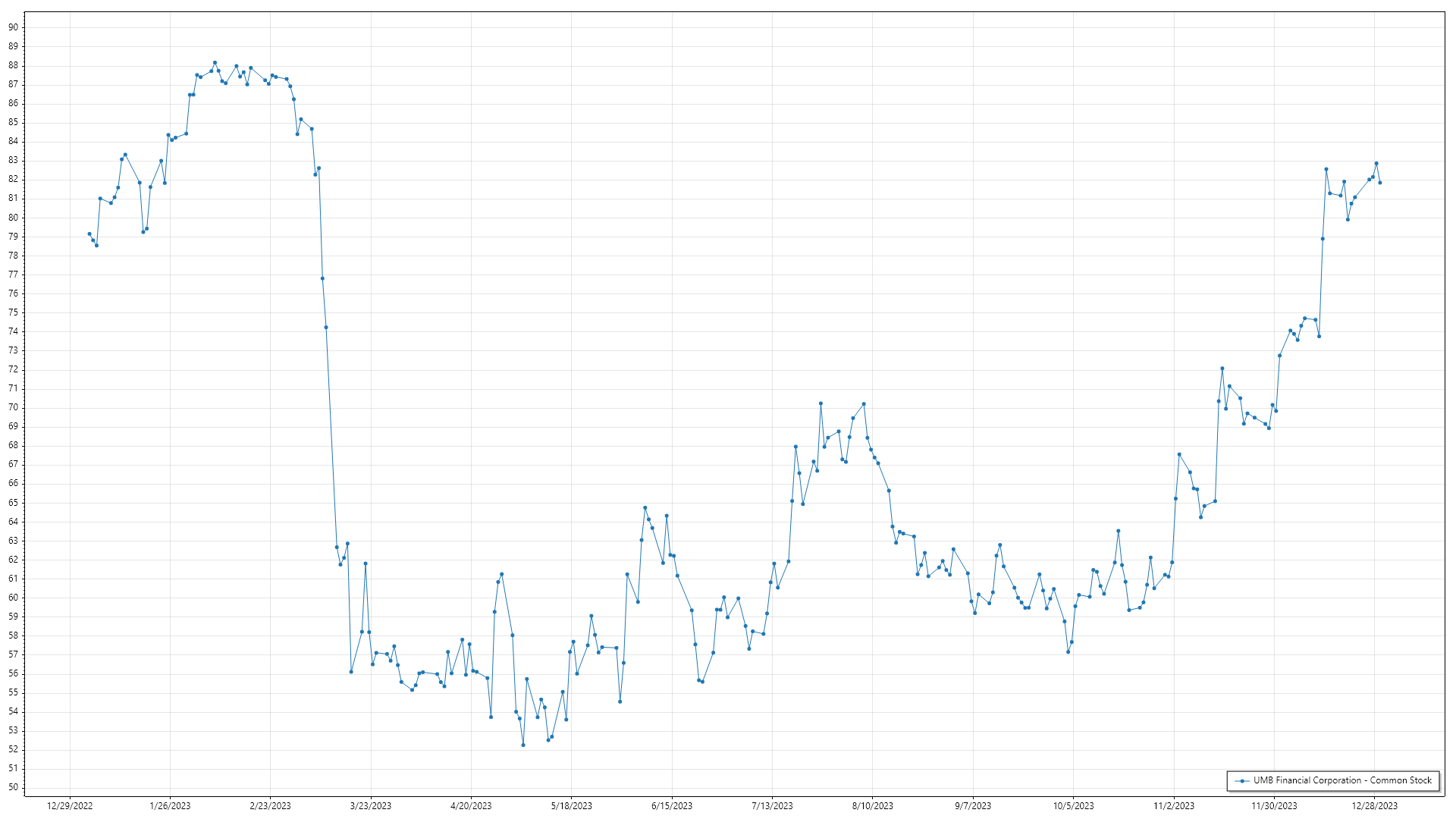Select the 12/28/2023 x-axis date label

(1375, 806)
